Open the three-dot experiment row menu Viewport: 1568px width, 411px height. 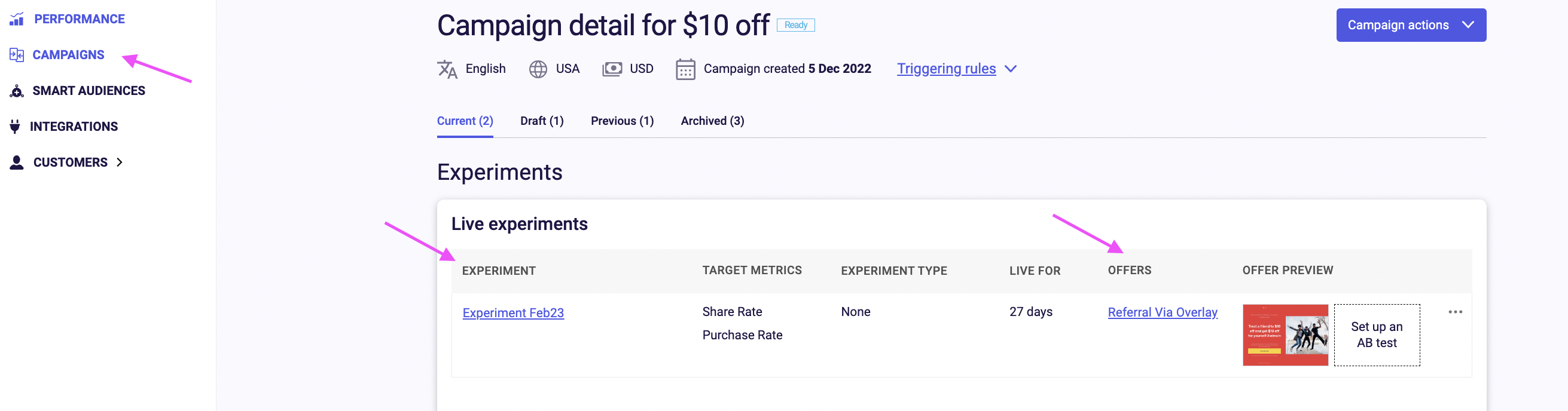1455,312
